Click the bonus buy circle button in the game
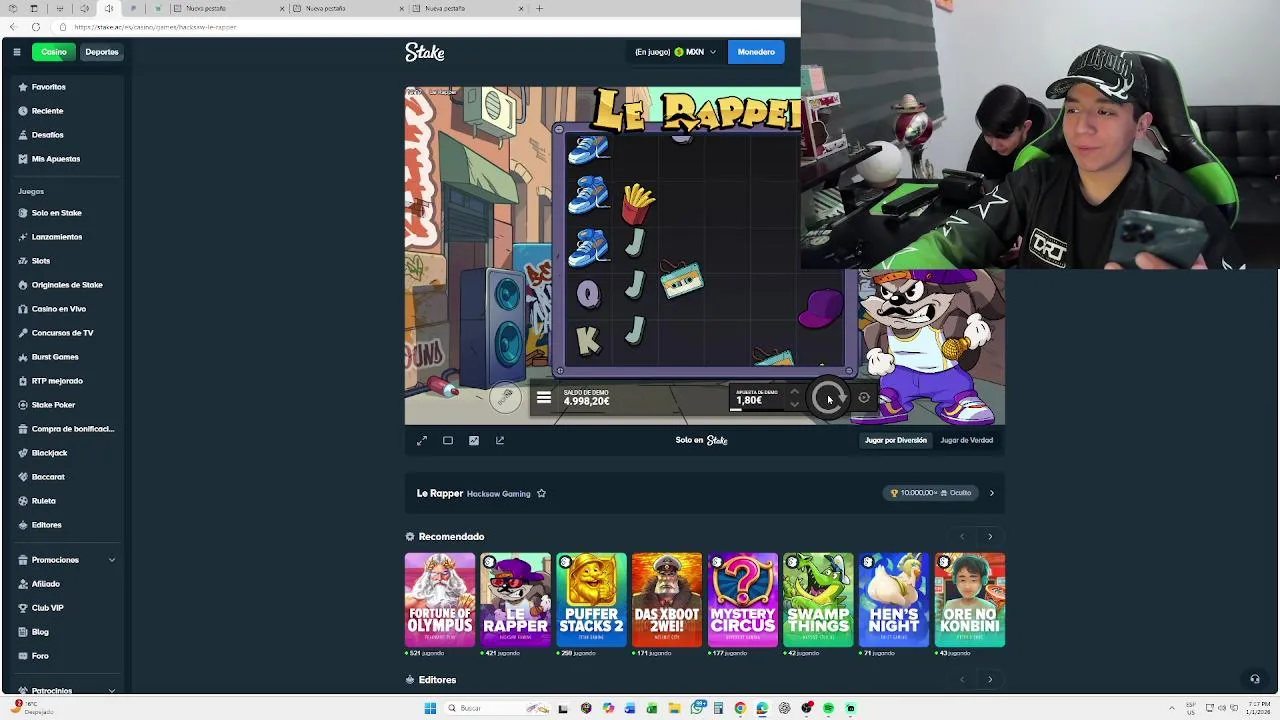 click(x=505, y=398)
